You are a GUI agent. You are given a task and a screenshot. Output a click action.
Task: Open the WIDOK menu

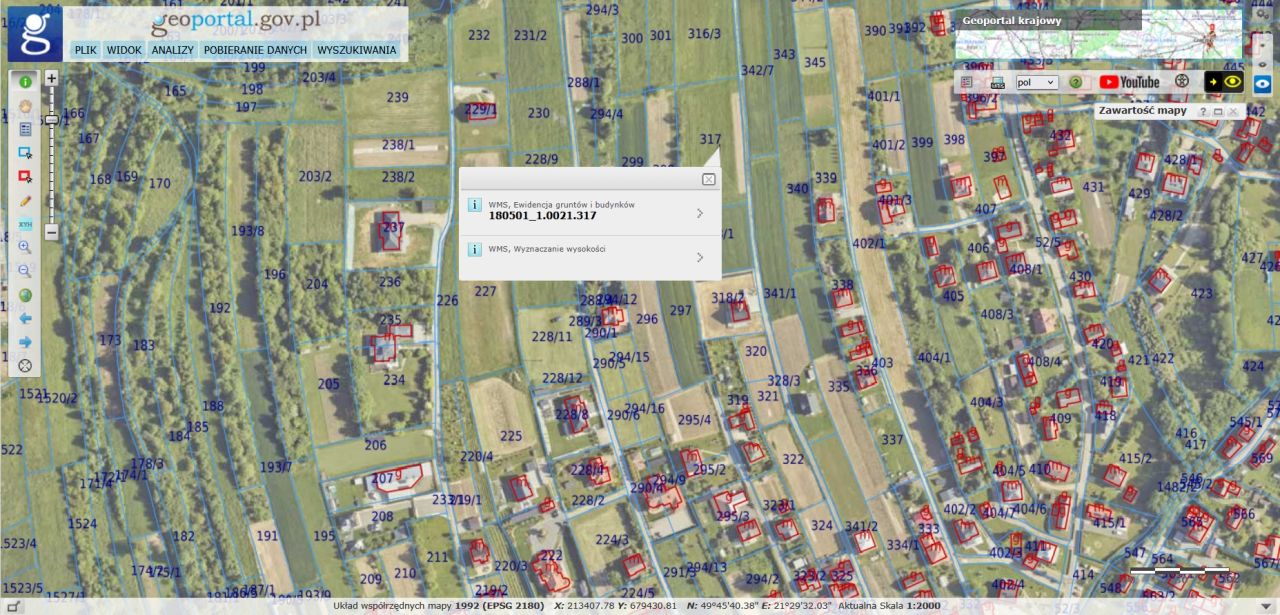[124, 50]
